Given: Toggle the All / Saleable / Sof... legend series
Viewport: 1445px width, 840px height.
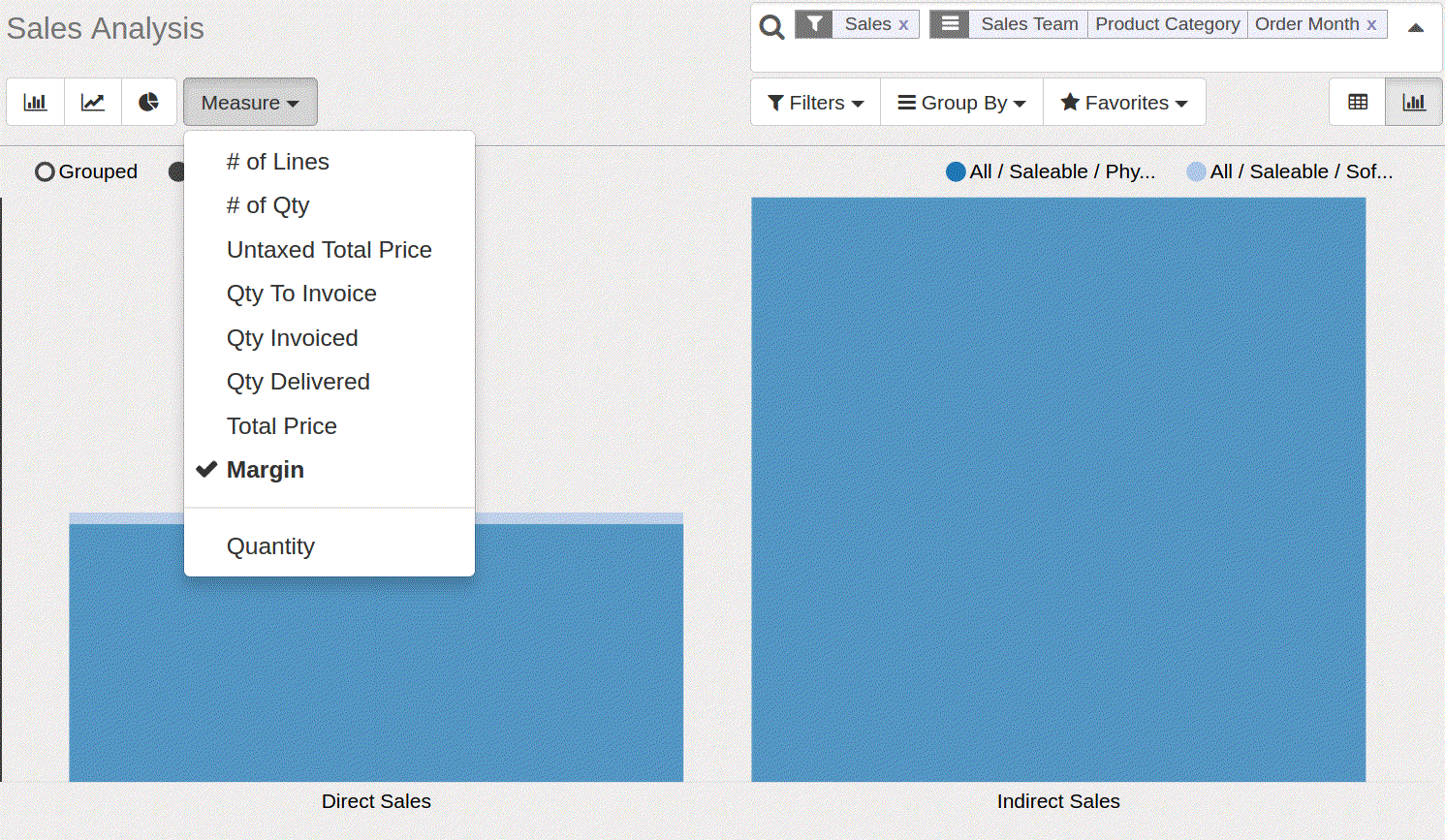Looking at the screenshot, I should point(1290,171).
